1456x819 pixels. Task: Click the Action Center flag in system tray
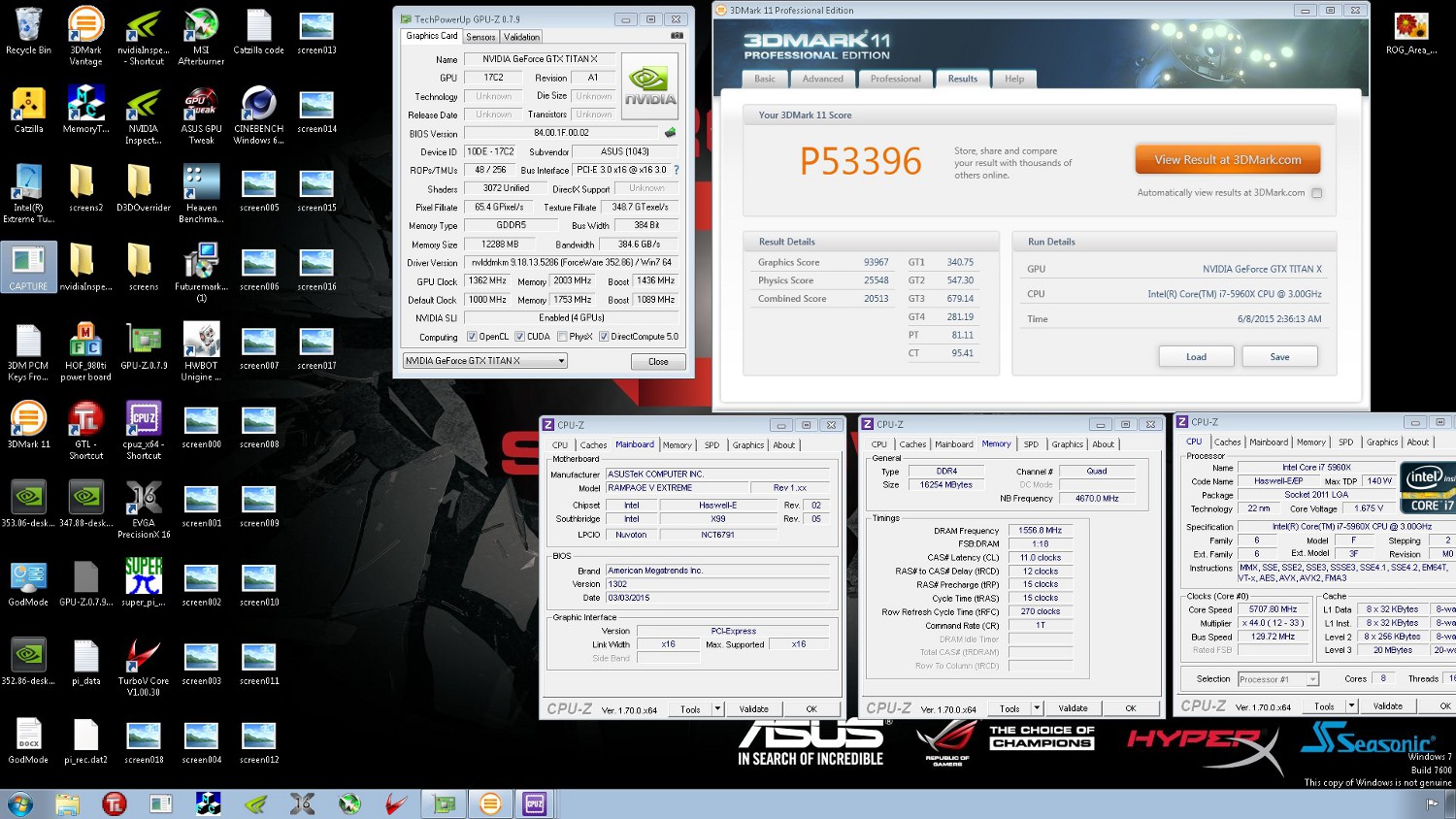point(1432,803)
